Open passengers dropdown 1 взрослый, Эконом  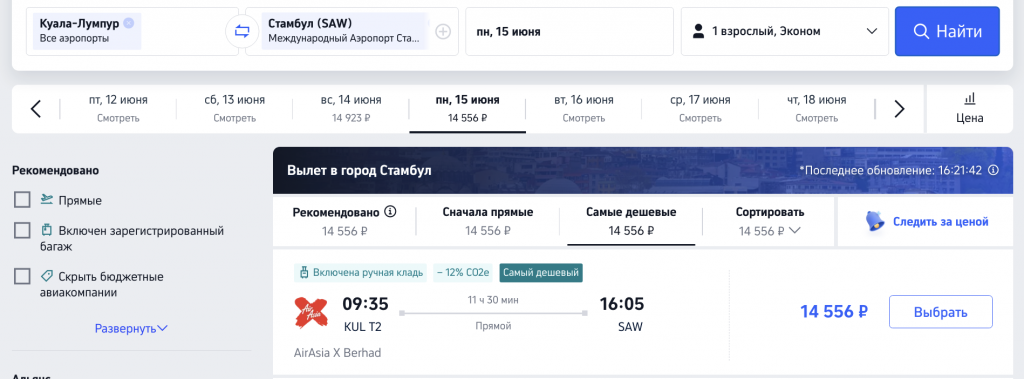click(784, 31)
